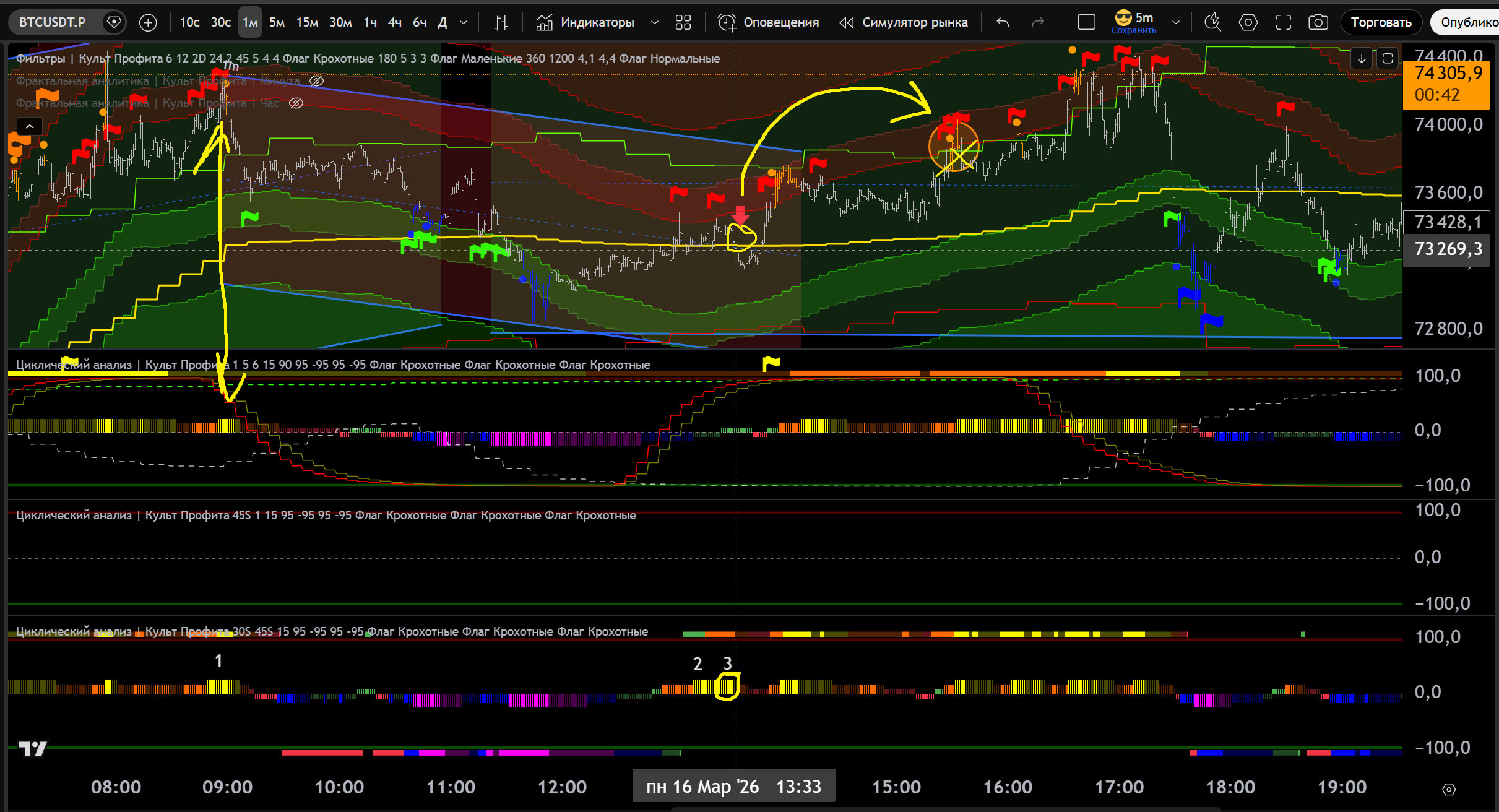Viewport: 1499px width, 812px height.
Task: Open quick search lightning icon
Action: click(x=1212, y=23)
